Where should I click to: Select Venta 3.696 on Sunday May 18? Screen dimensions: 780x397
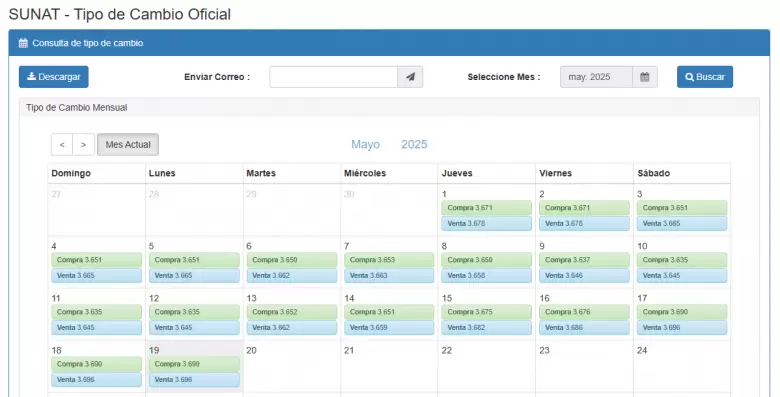[96, 380]
